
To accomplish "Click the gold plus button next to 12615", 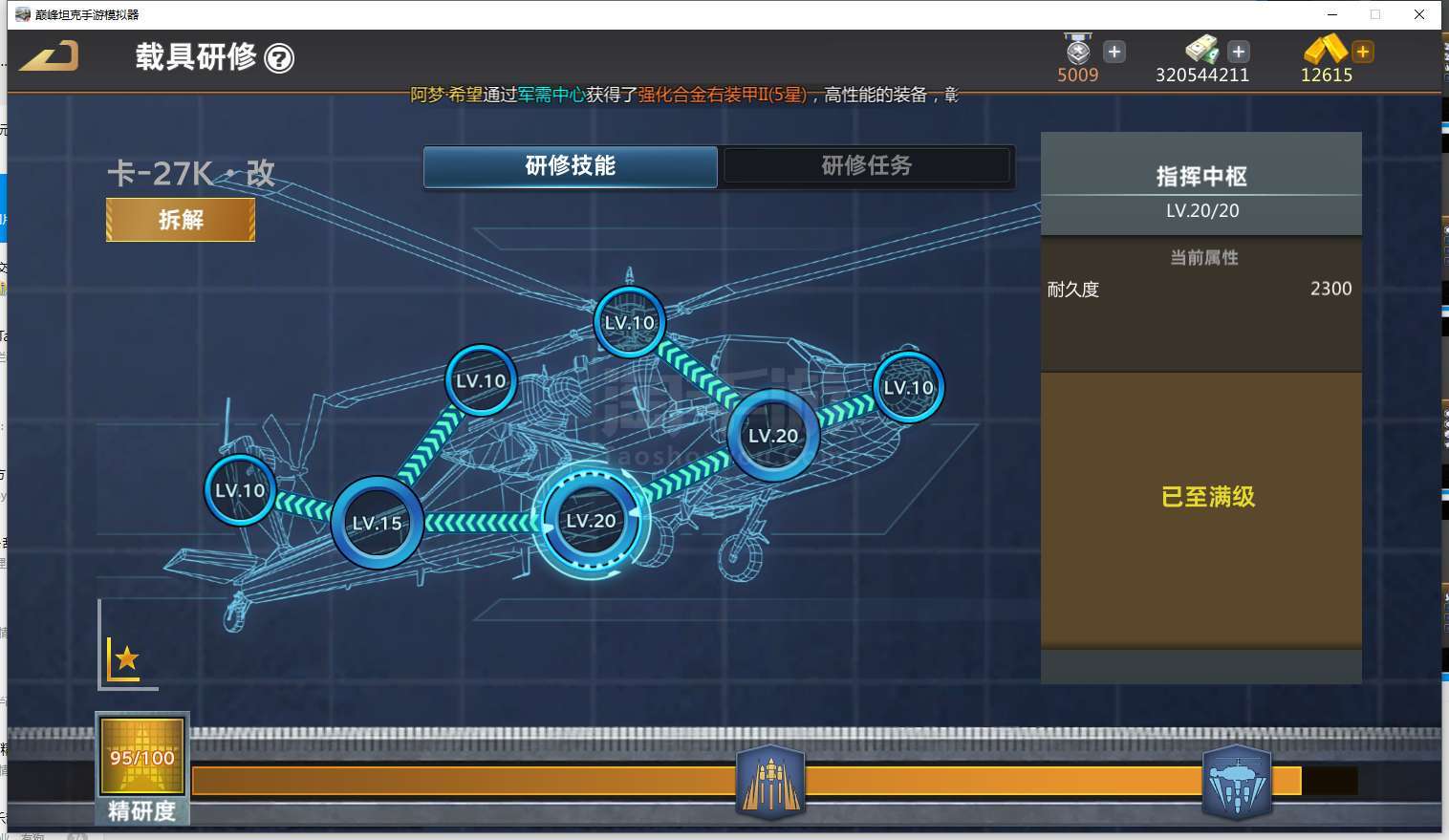I will pos(1363,52).
